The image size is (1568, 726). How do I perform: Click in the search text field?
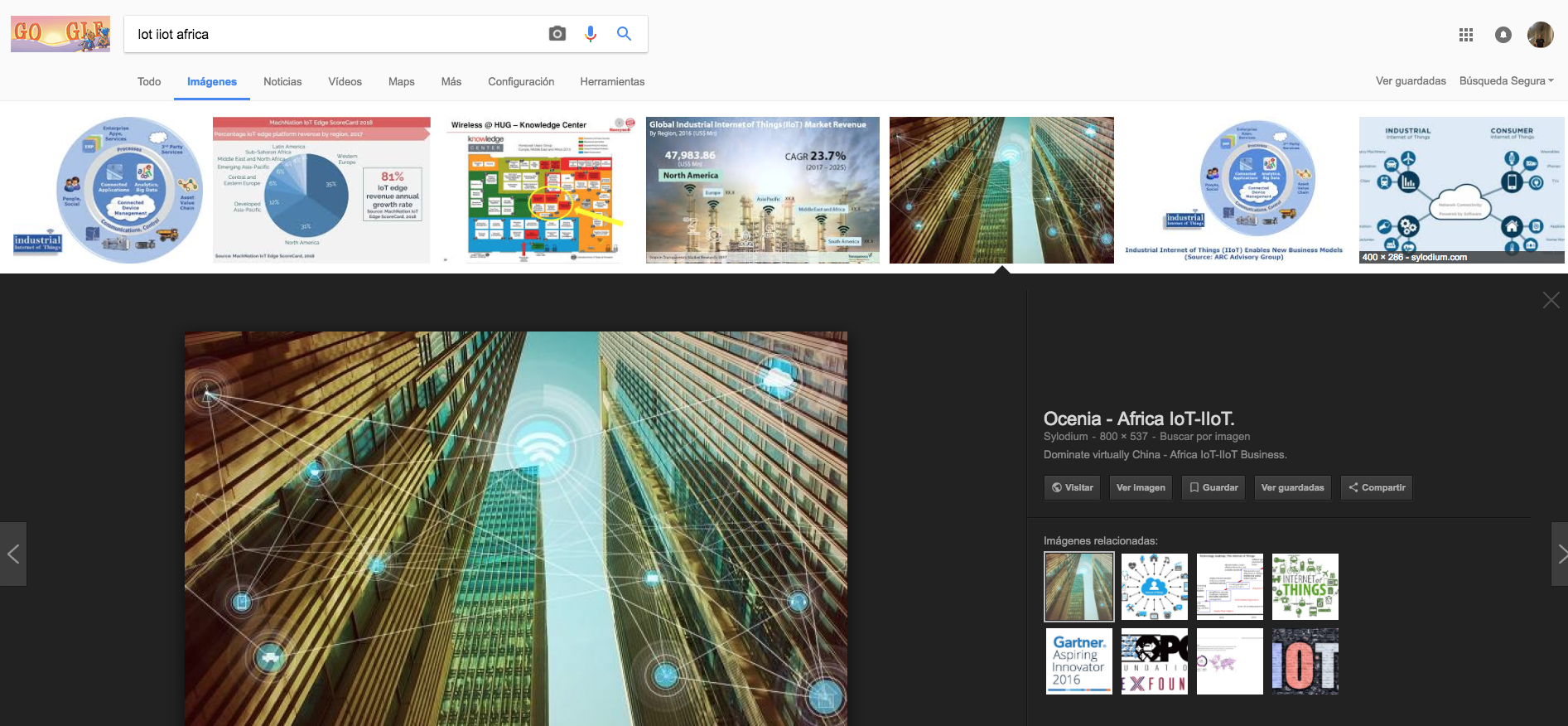click(331, 34)
